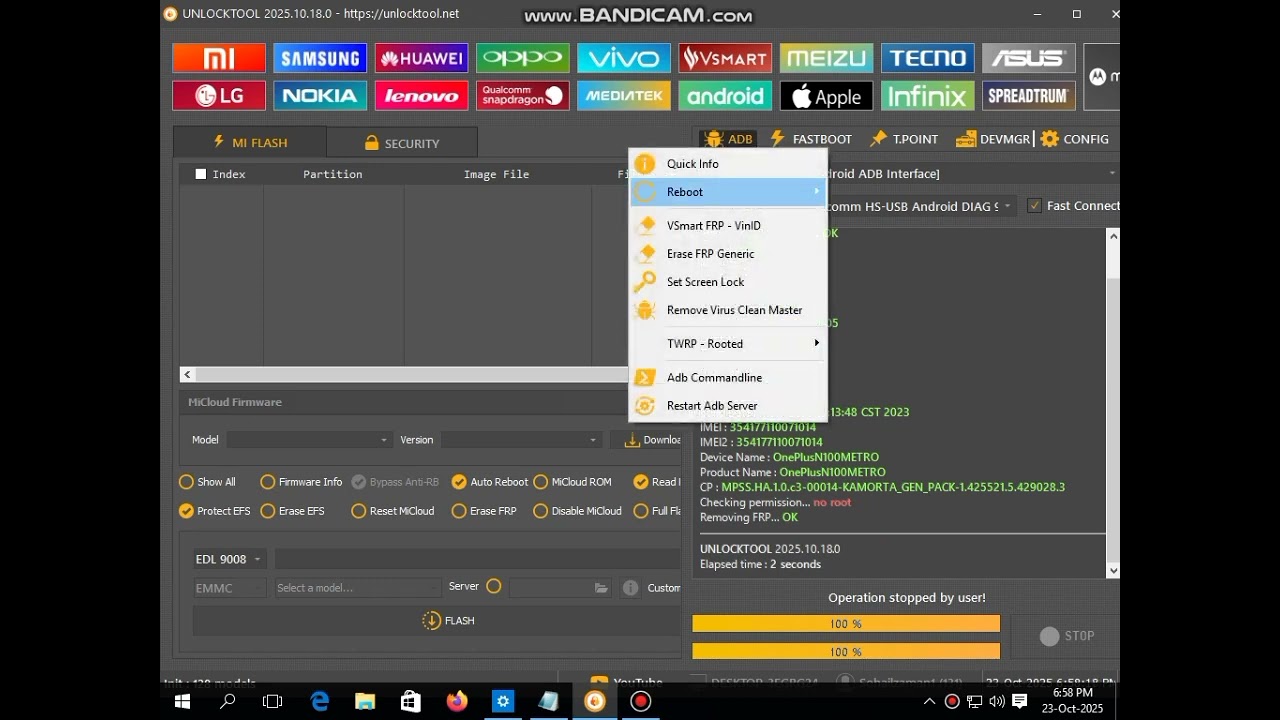1280x720 pixels.
Task: Select the Qualcomm Snapdragon tile
Action: (523, 96)
